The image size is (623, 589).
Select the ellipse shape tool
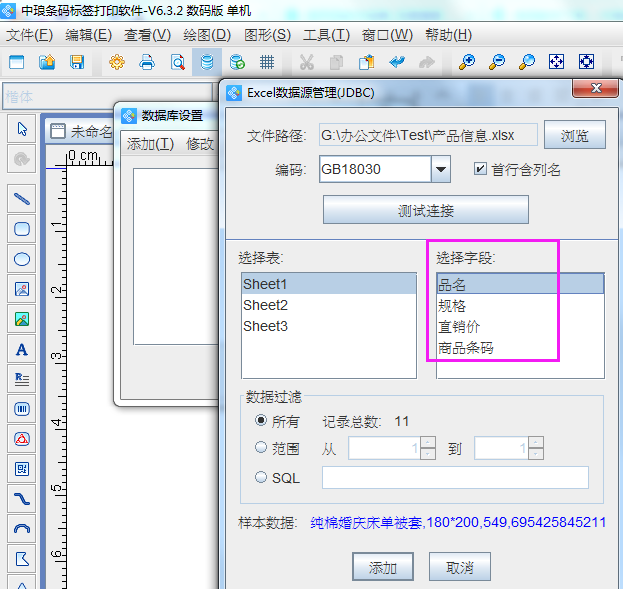point(21,259)
